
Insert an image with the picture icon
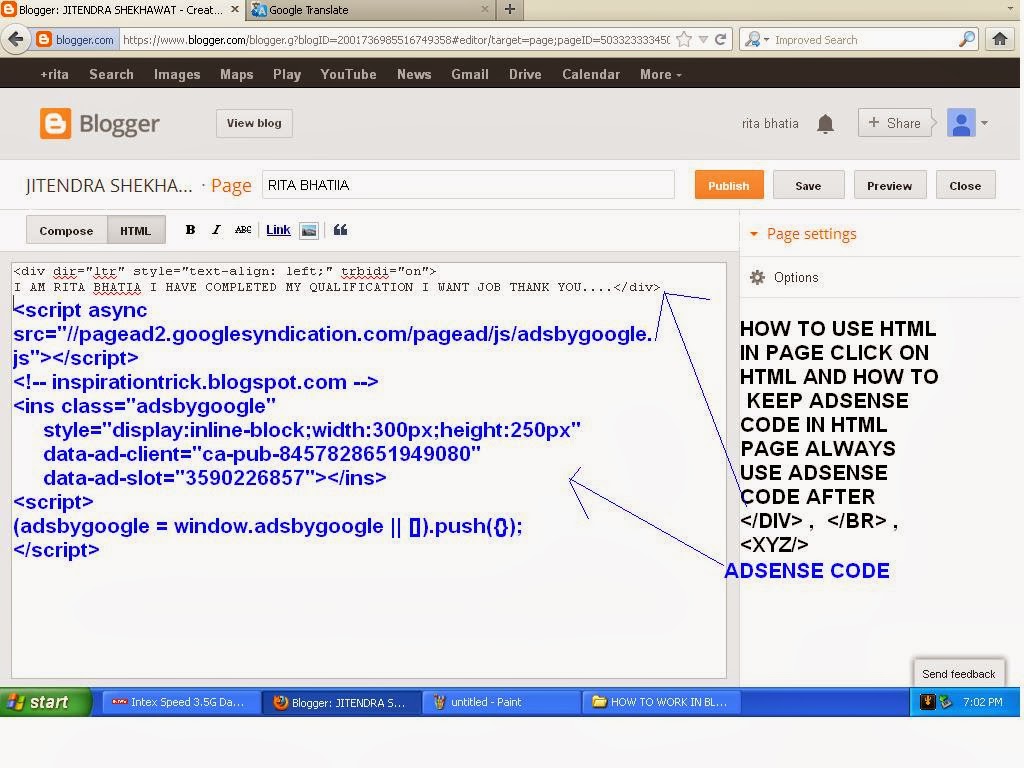coord(309,231)
